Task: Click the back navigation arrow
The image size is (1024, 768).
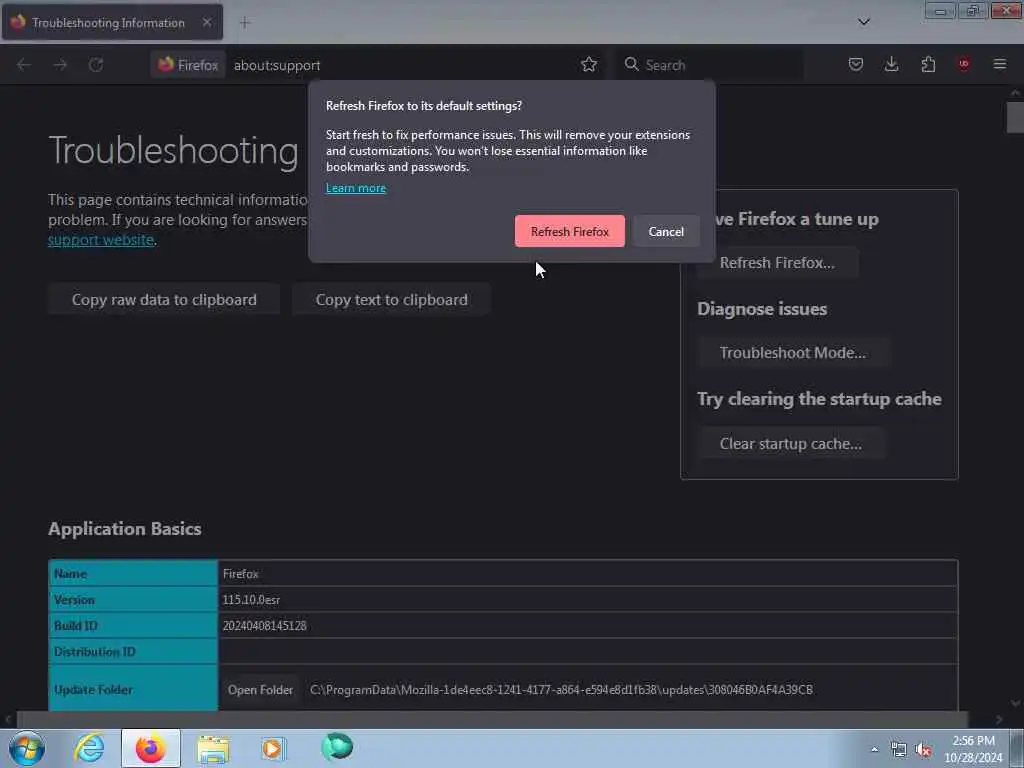Action: [x=24, y=65]
